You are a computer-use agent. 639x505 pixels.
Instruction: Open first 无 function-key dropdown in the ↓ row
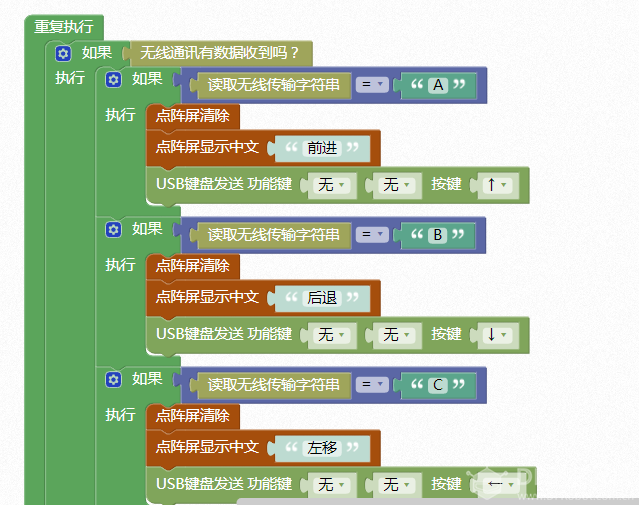coord(332,335)
